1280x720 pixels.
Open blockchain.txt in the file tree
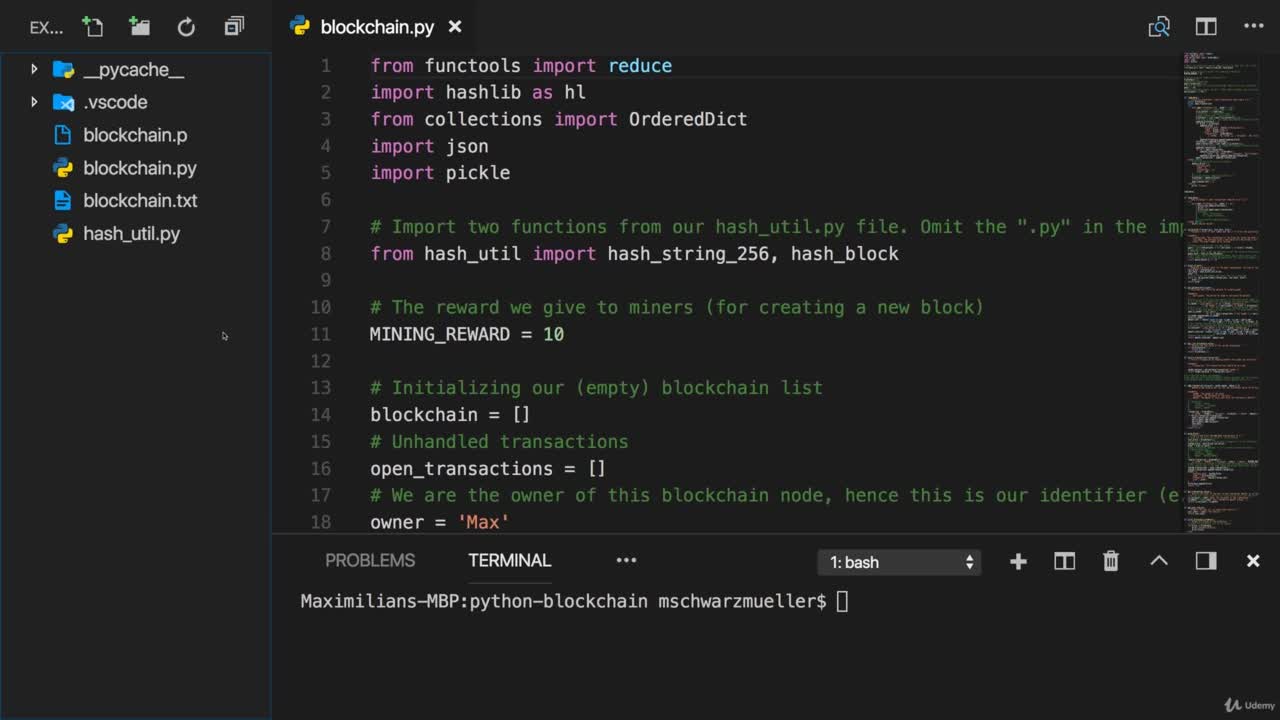coord(140,200)
